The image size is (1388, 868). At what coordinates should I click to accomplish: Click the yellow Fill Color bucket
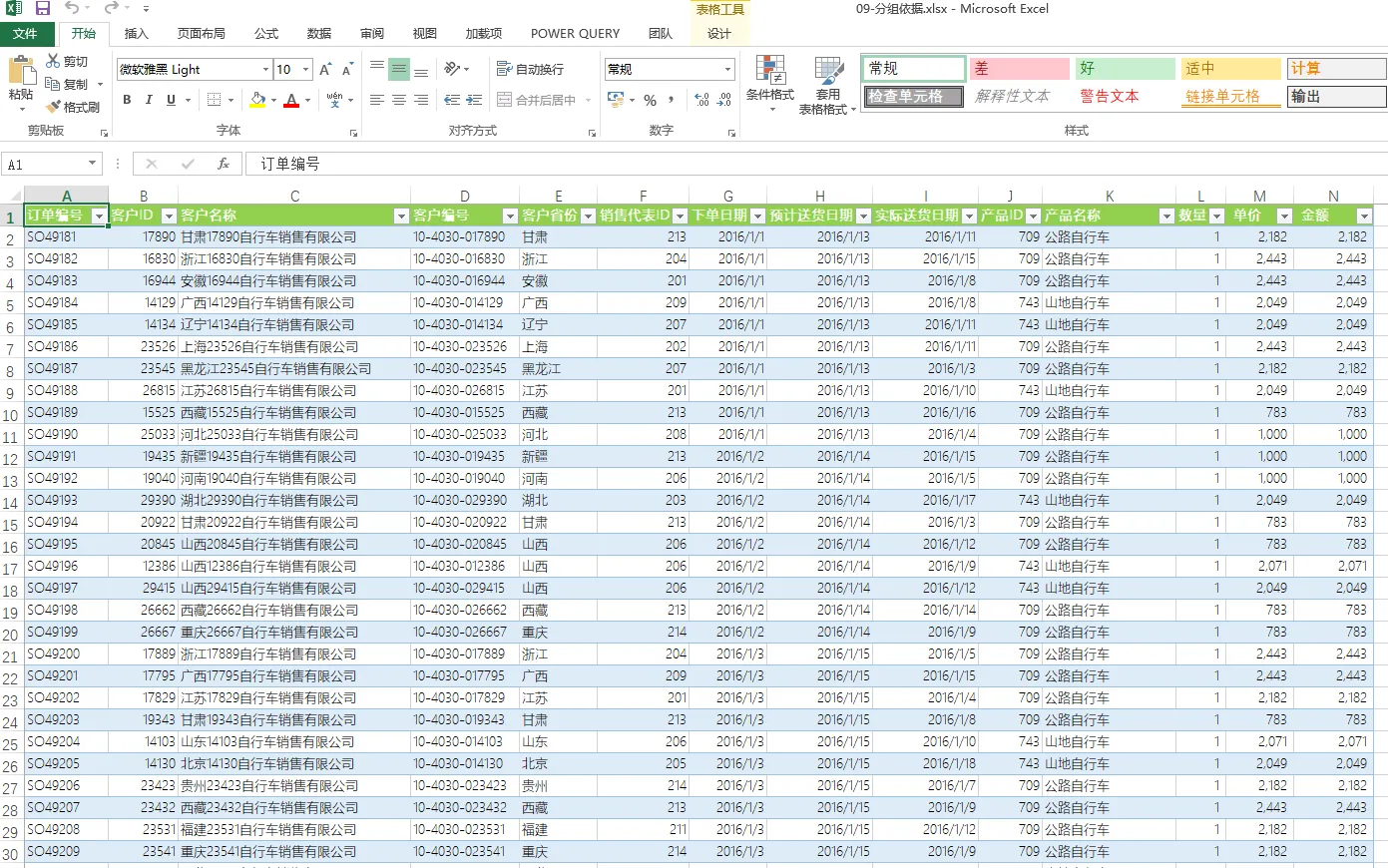coord(257,100)
